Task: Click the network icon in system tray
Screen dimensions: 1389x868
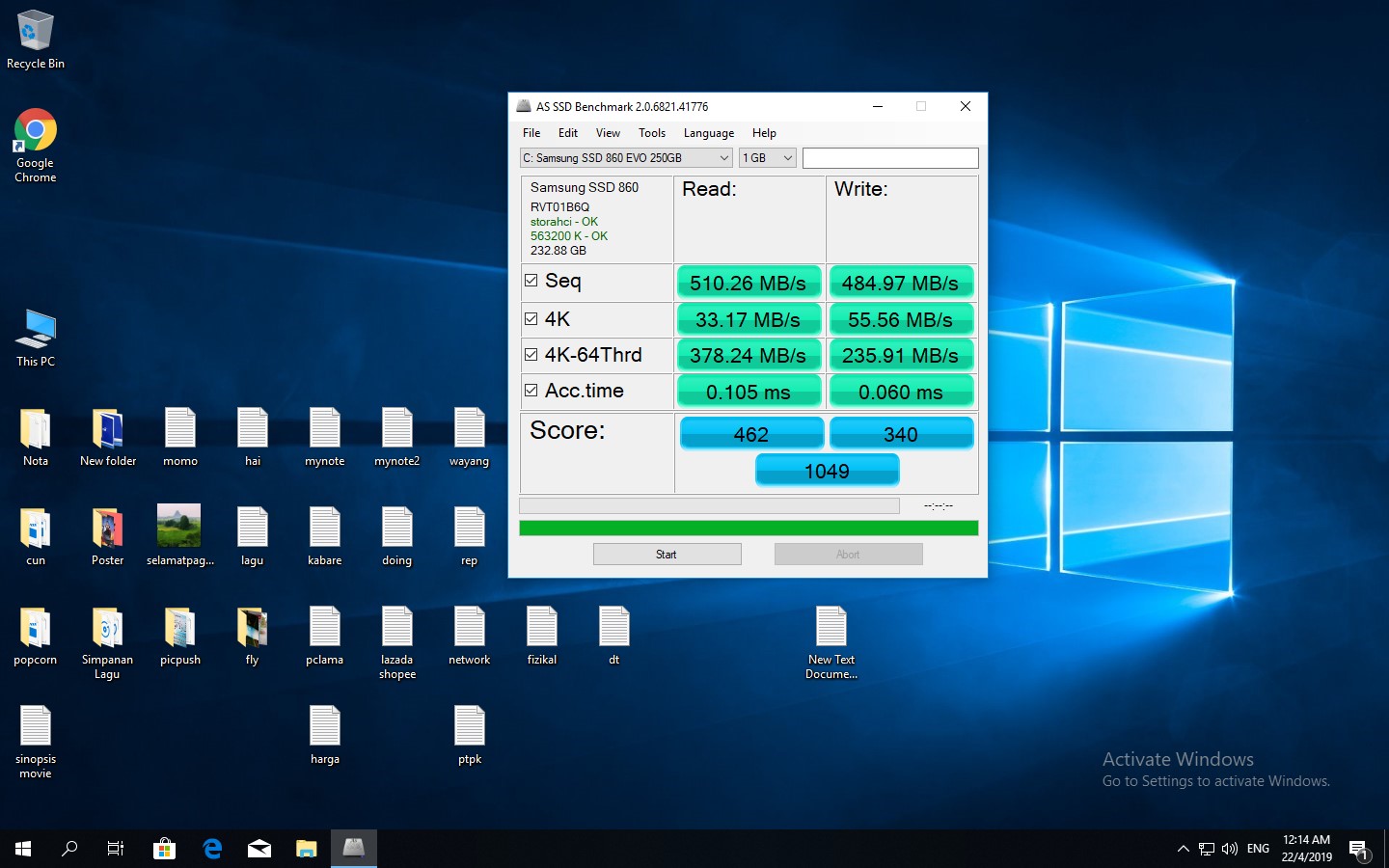Action: 1207,849
